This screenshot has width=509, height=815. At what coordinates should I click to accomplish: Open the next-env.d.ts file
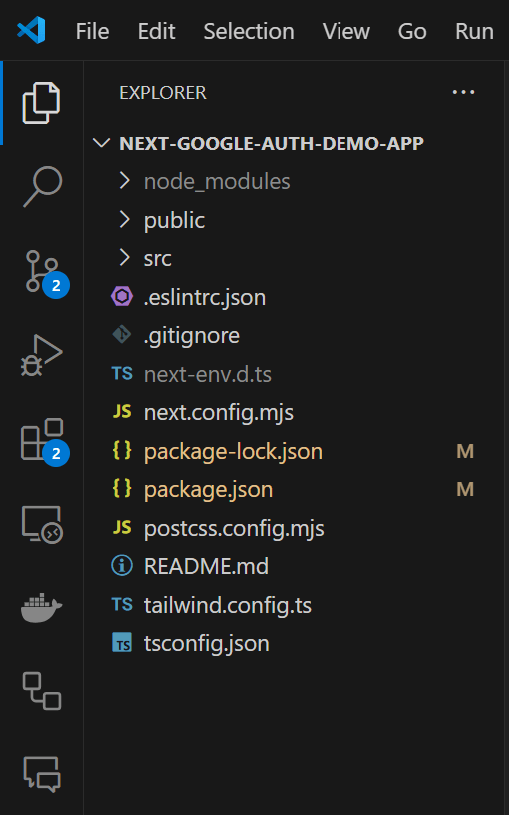tap(207, 374)
